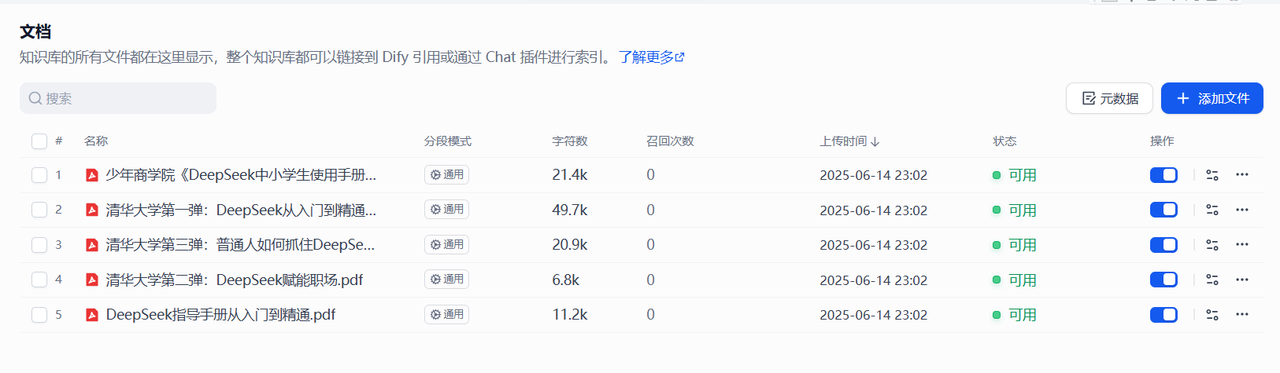Follow the 了解更多 link

(652, 57)
